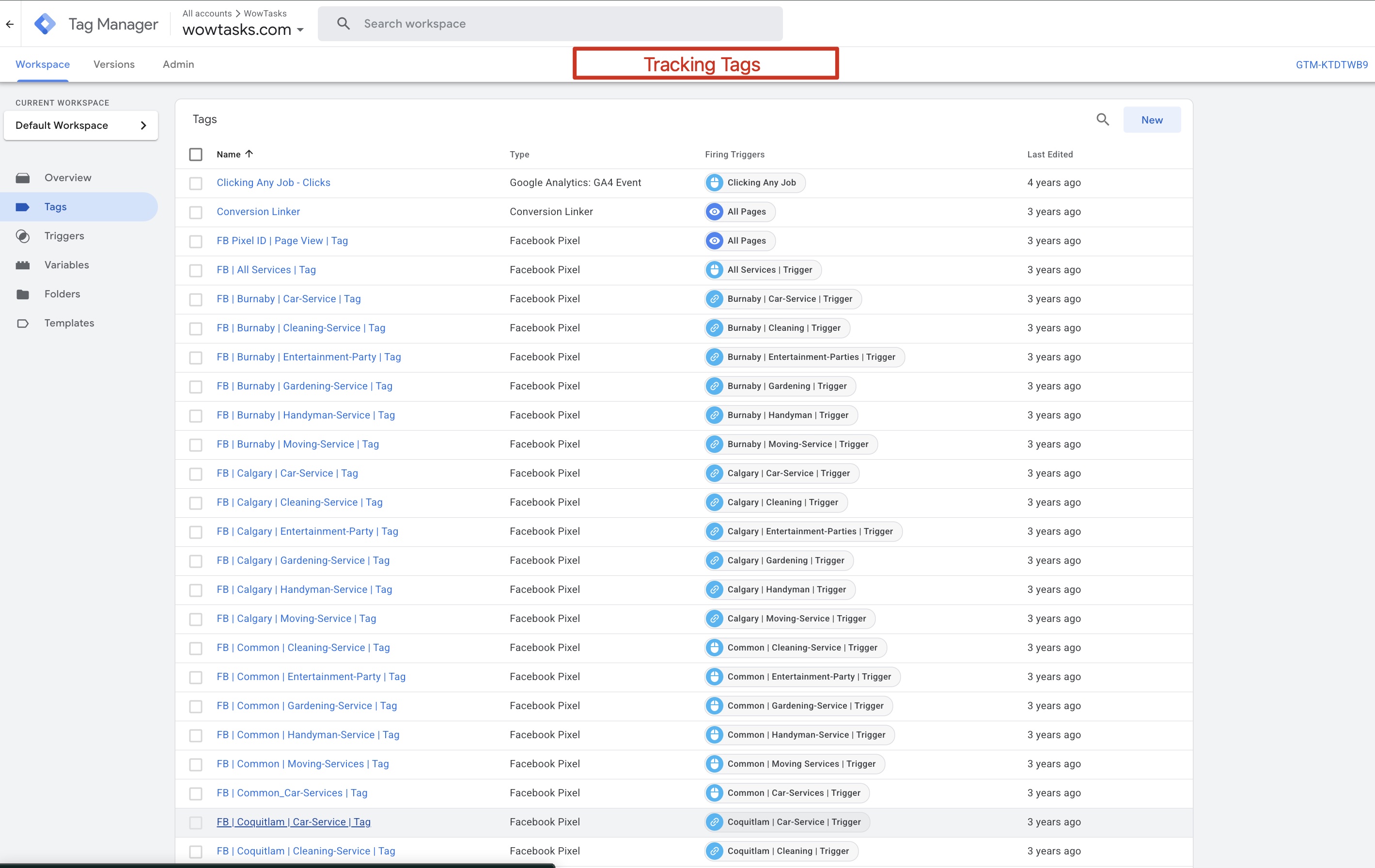Click the link icon for Calgary Car-Service trigger

coord(714,473)
